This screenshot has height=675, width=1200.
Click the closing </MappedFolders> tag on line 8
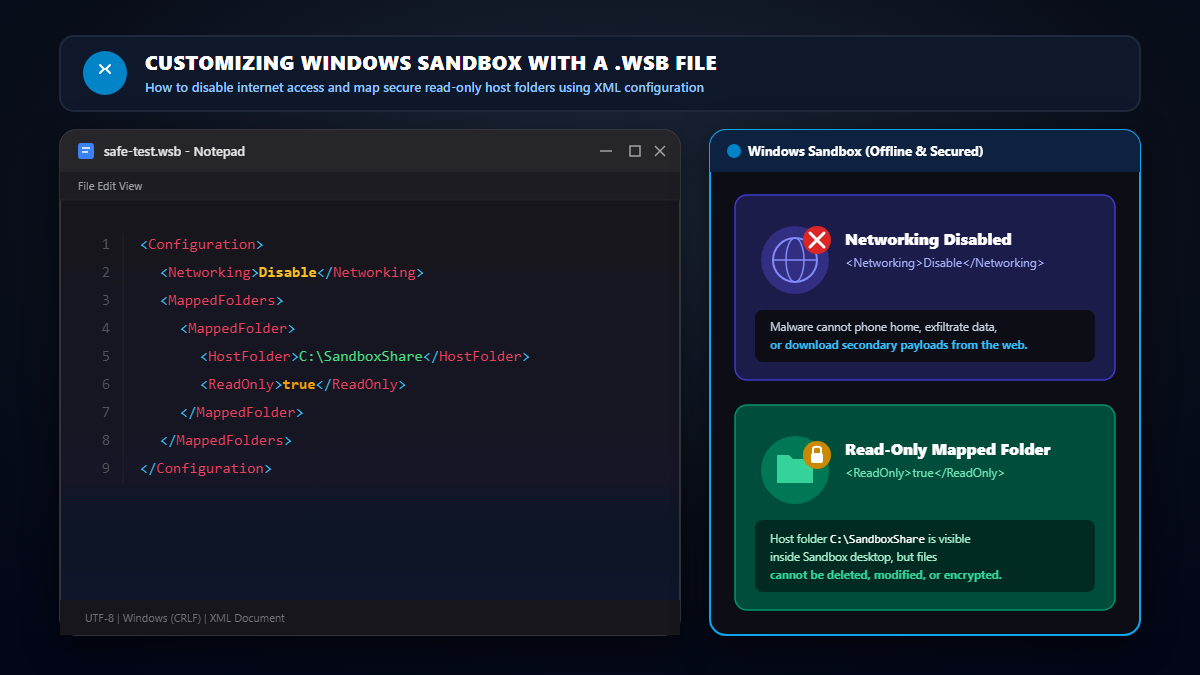[226, 440]
